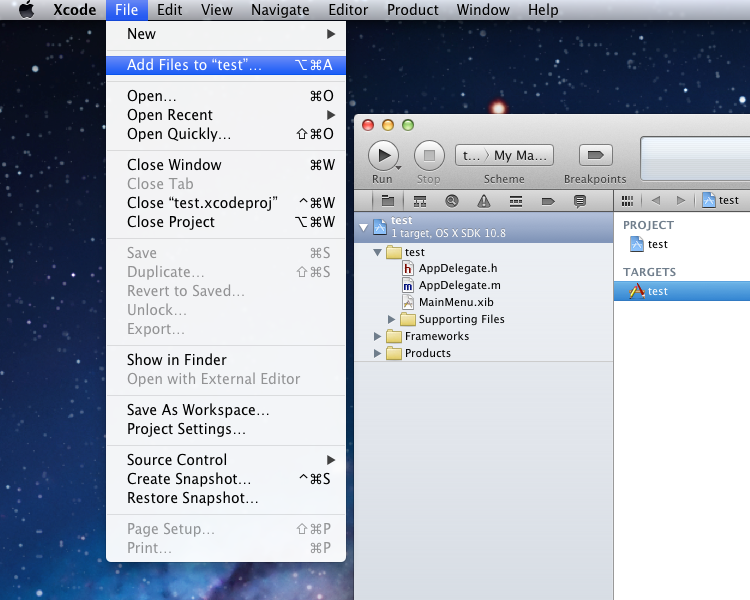This screenshot has height=600, width=750.
Task: Choose Open… from File menu
Action: (x=226, y=96)
